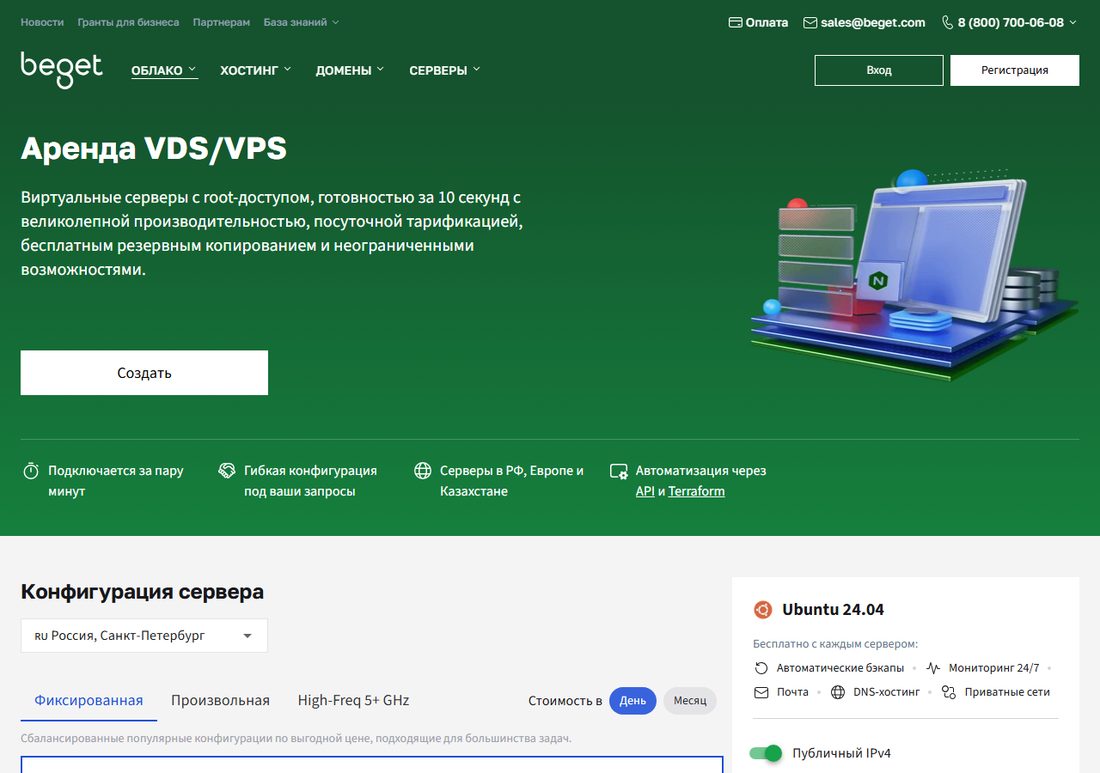Click the DNS-хостинг globe icon

[838, 692]
